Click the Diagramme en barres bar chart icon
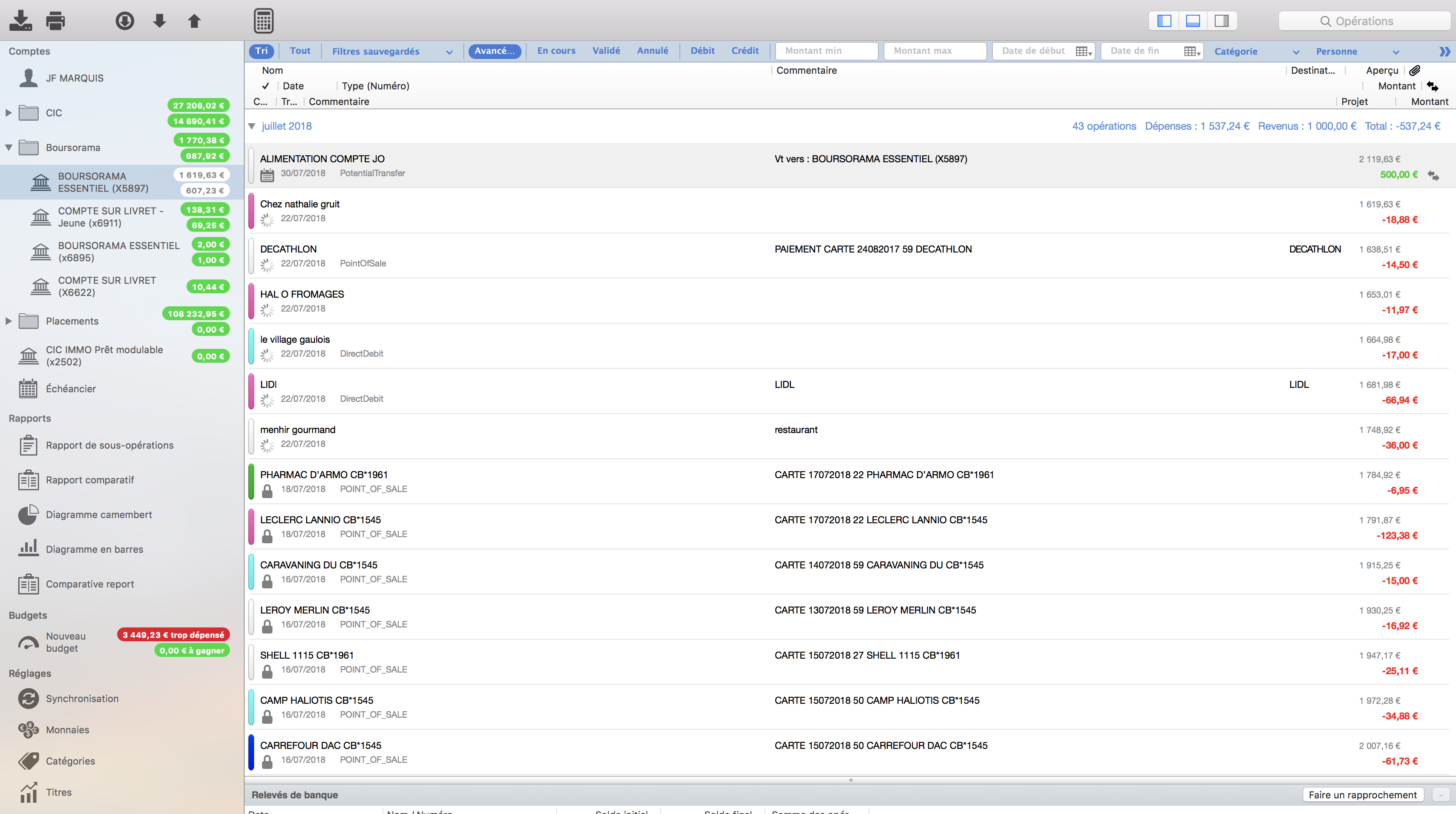Screen dimensions: 1456x814 click(27, 548)
